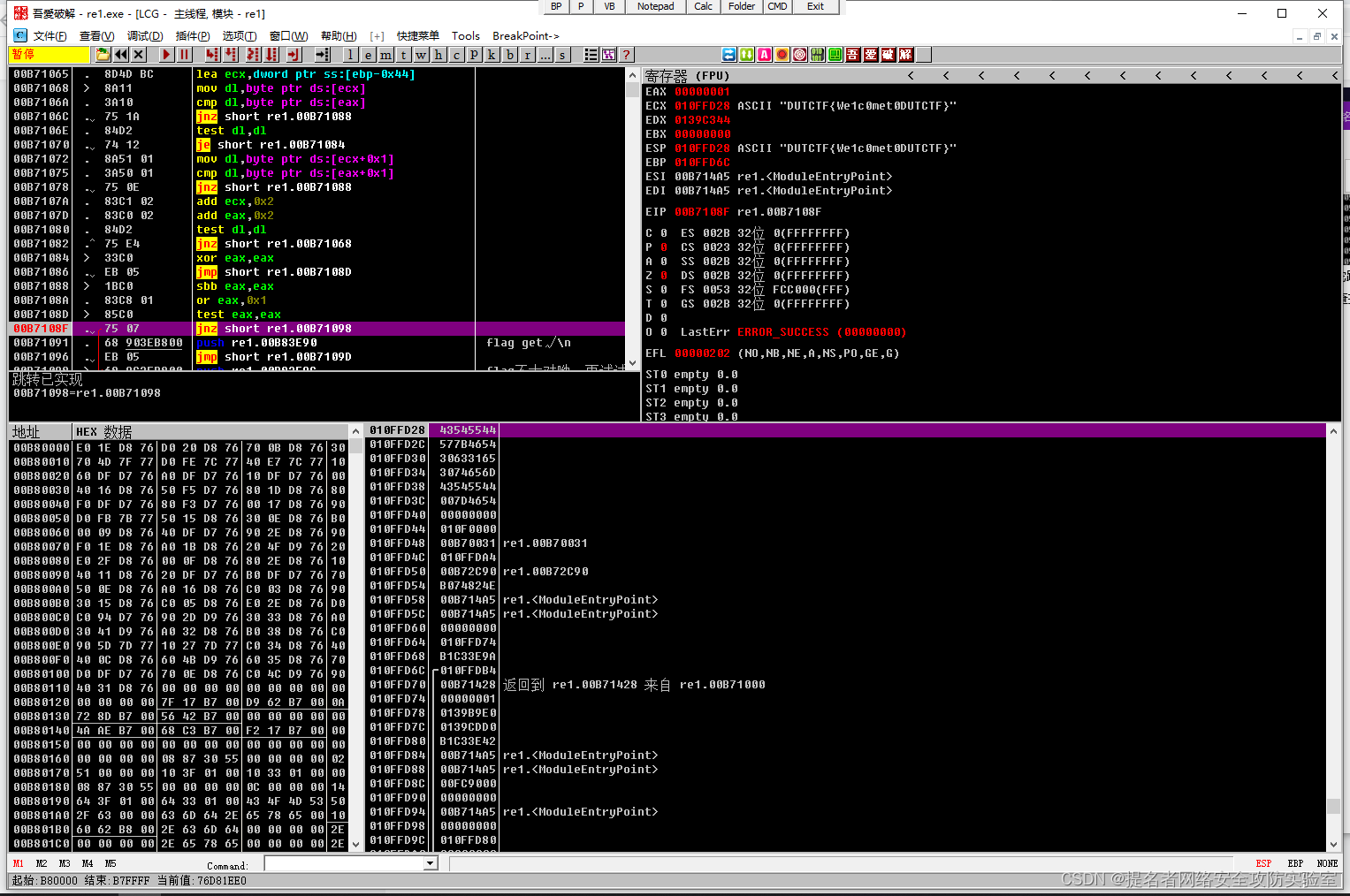Expand the 快捷菜单 menu

(418, 36)
